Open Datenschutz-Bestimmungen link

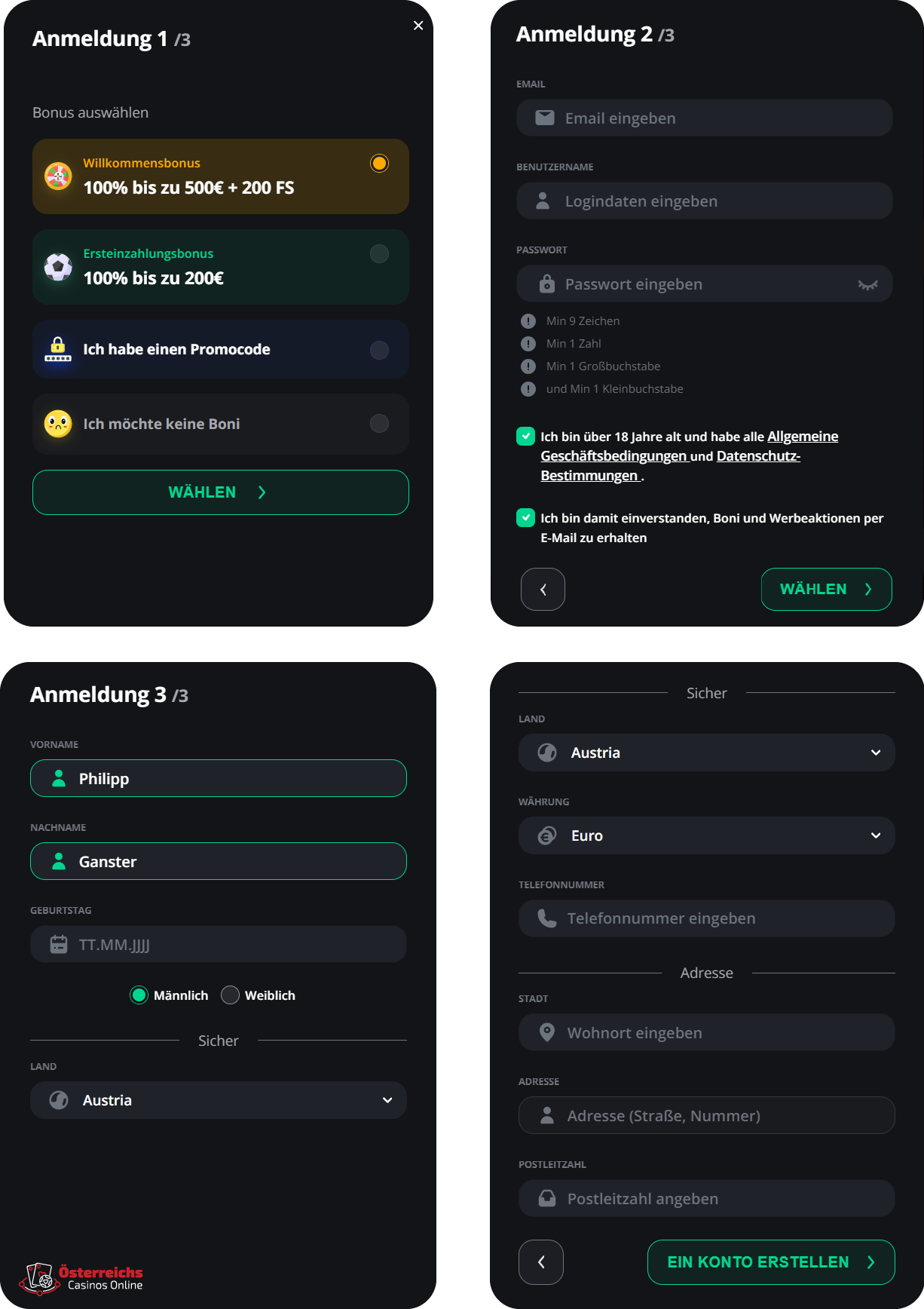coord(670,466)
